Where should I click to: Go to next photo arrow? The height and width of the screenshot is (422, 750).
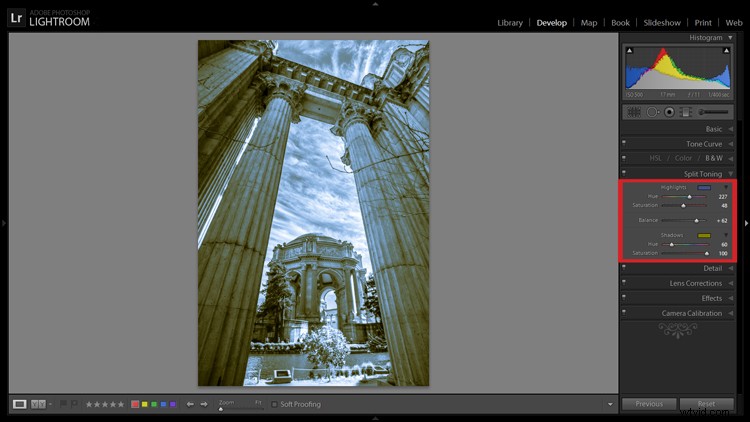pos(204,404)
